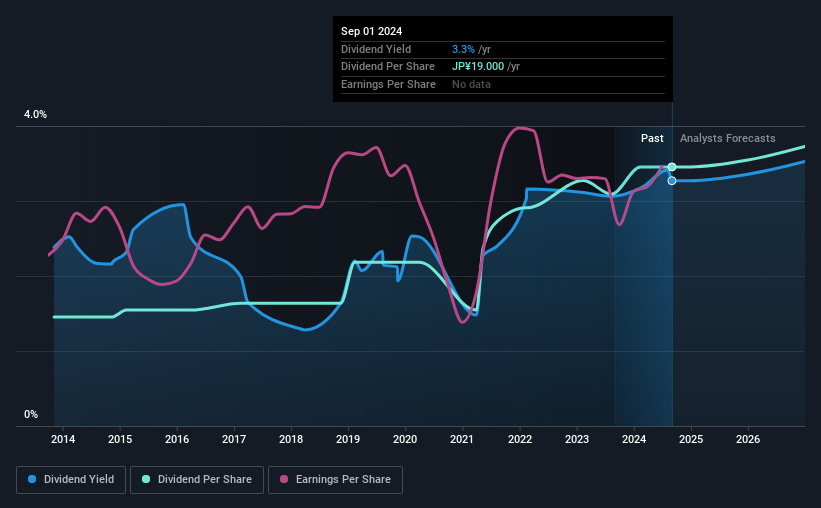Toggle the Dividend Per Share legend series
The height and width of the screenshot is (508, 821).
coord(197,480)
